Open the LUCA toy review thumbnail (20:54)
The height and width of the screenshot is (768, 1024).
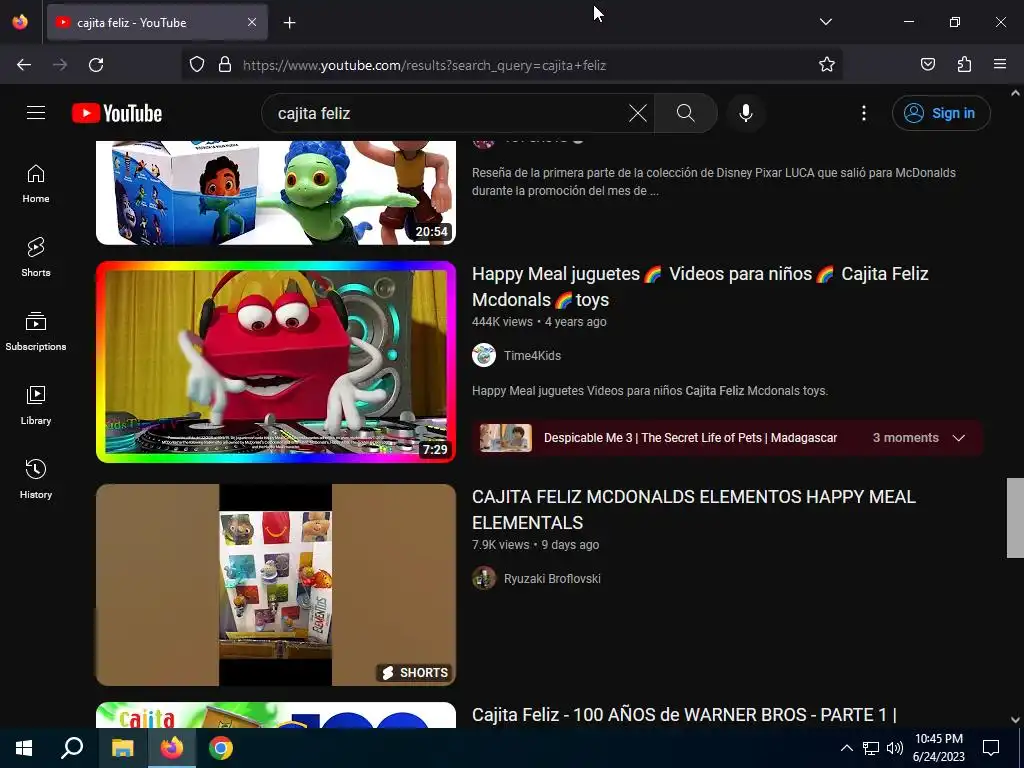[x=276, y=193]
